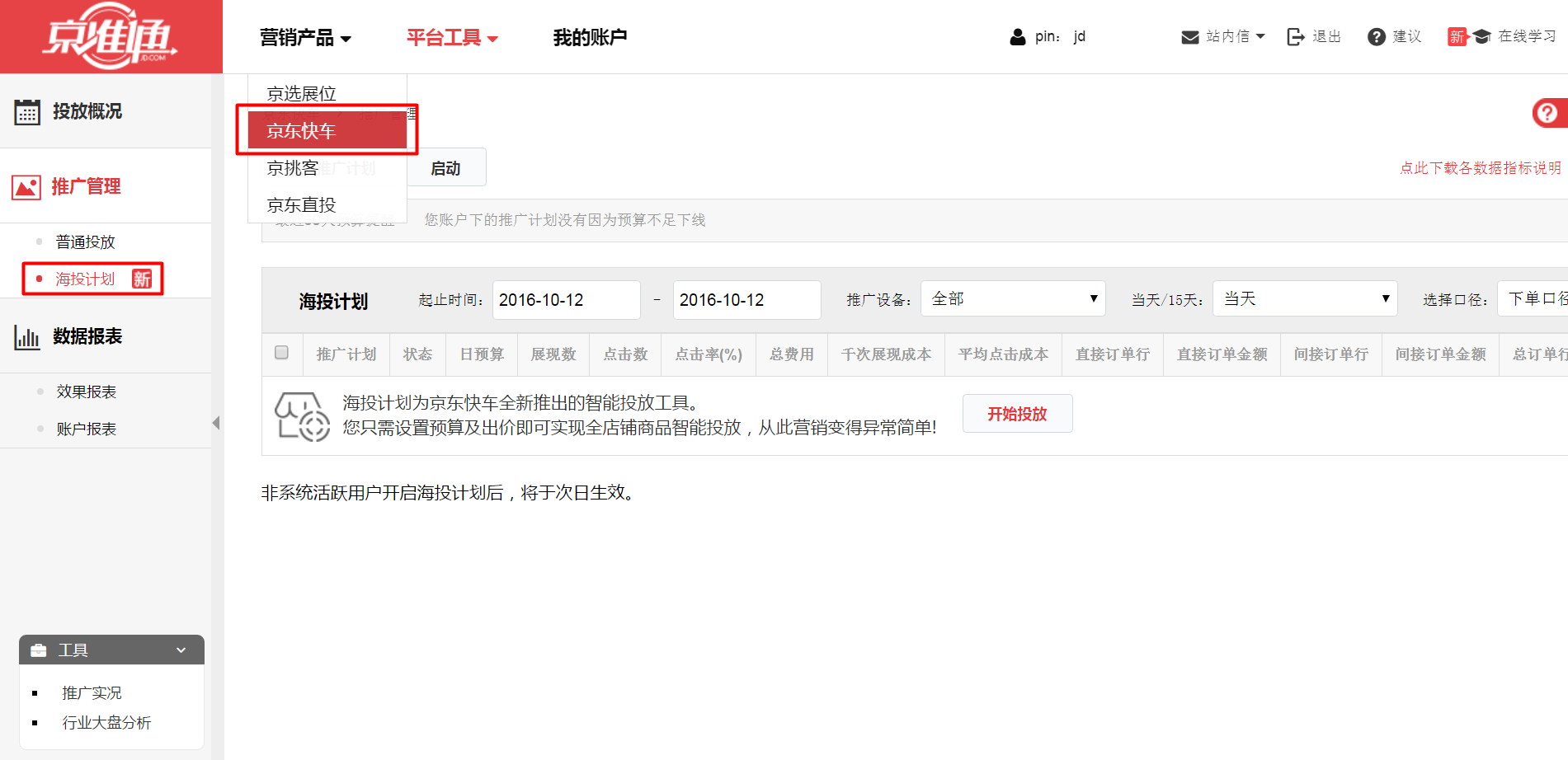Open the 平台工具 dropdown menu

point(452,38)
